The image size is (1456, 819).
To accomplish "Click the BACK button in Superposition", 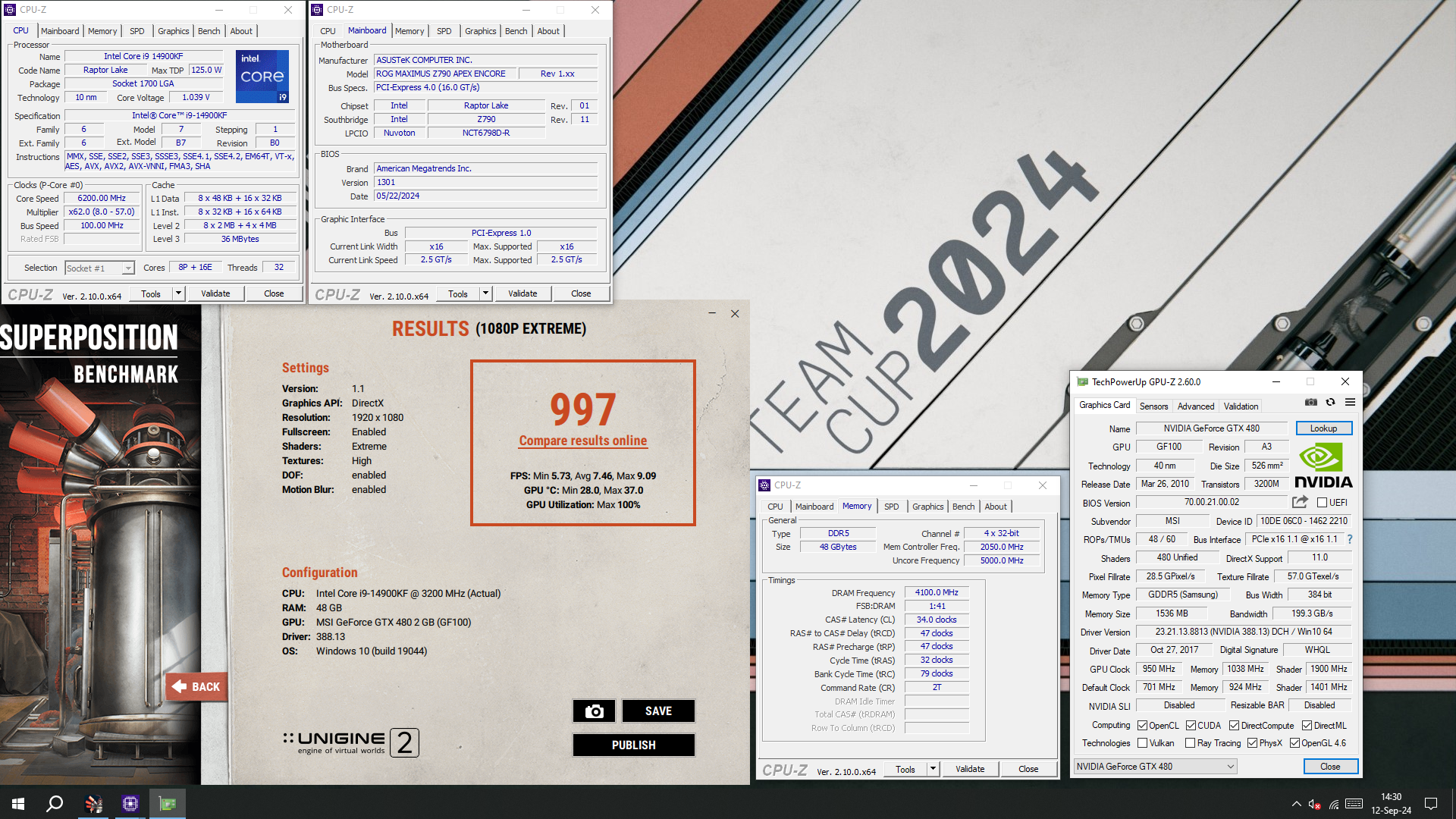I will coord(196,686).
